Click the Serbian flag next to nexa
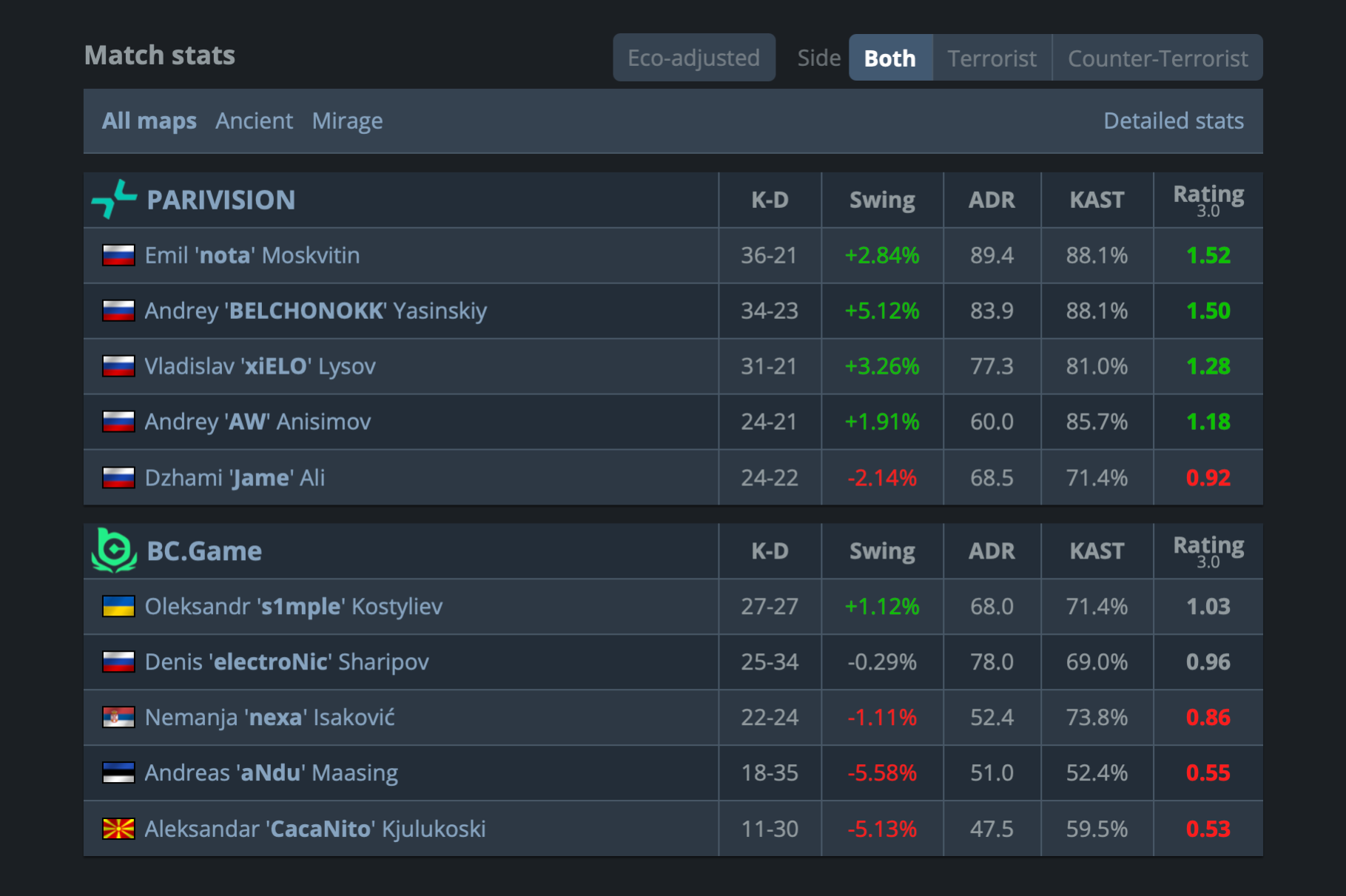The image size is (1346, 896). [118, 717]
